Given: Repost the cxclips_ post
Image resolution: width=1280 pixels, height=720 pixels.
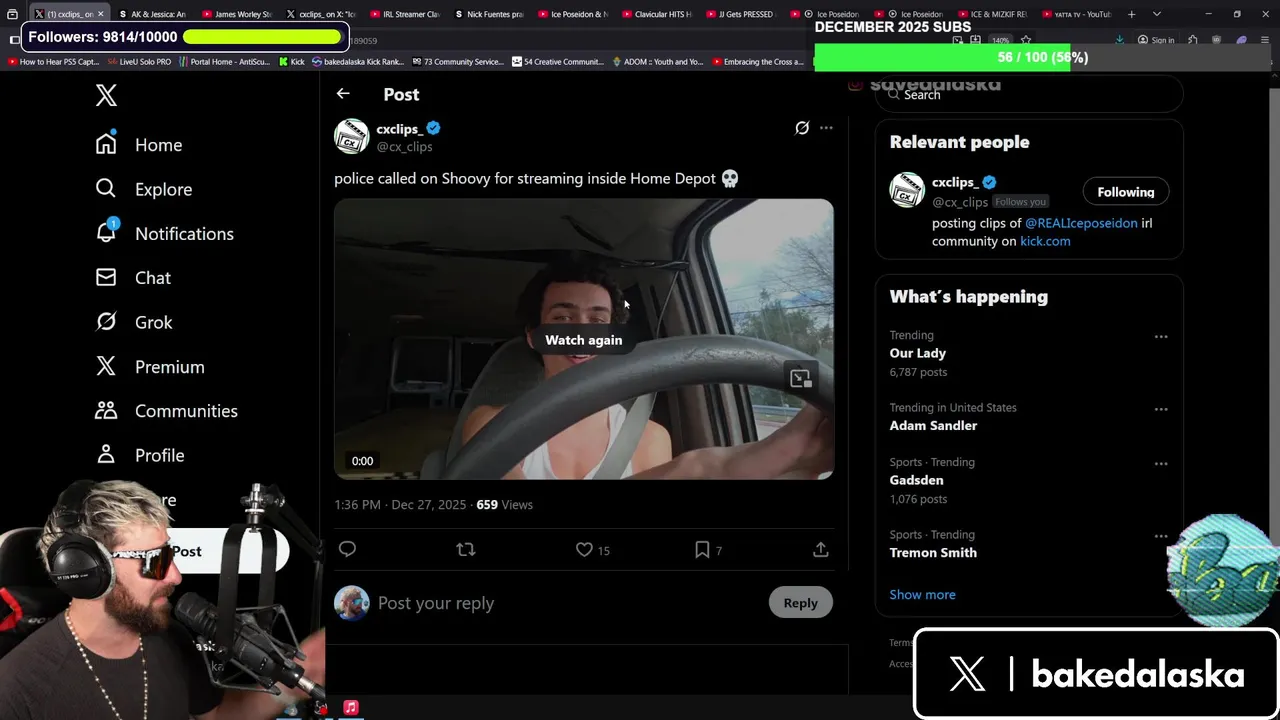Looking at the screenshot, I should 466,549.
